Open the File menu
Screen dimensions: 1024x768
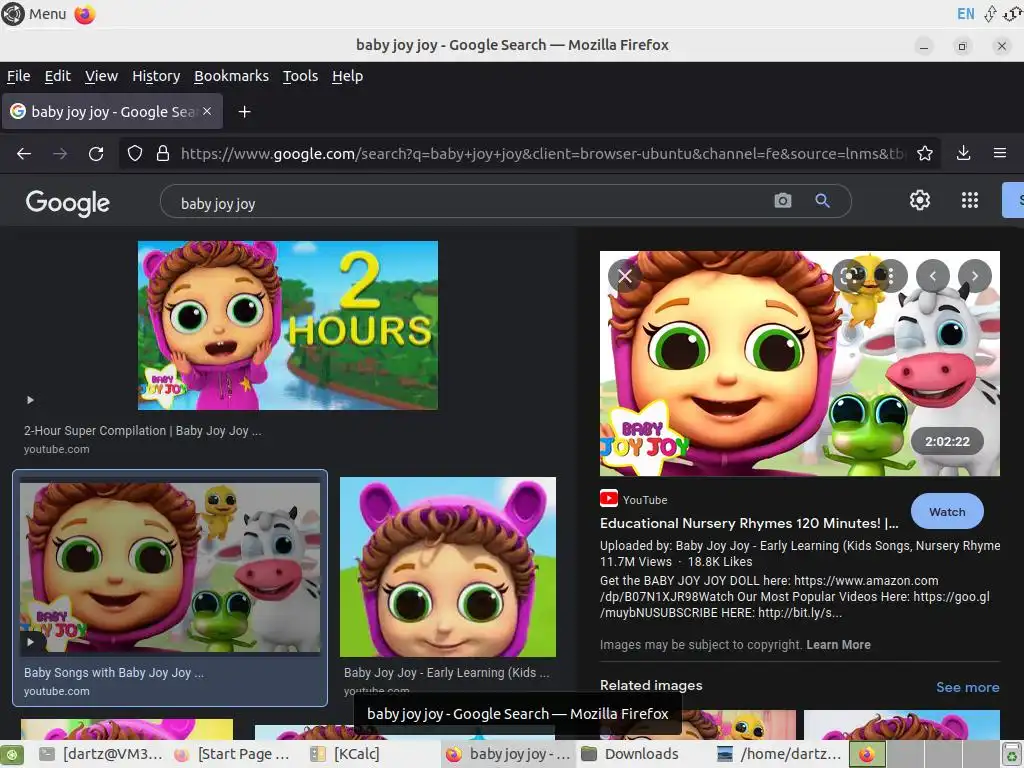click(18, 76)
